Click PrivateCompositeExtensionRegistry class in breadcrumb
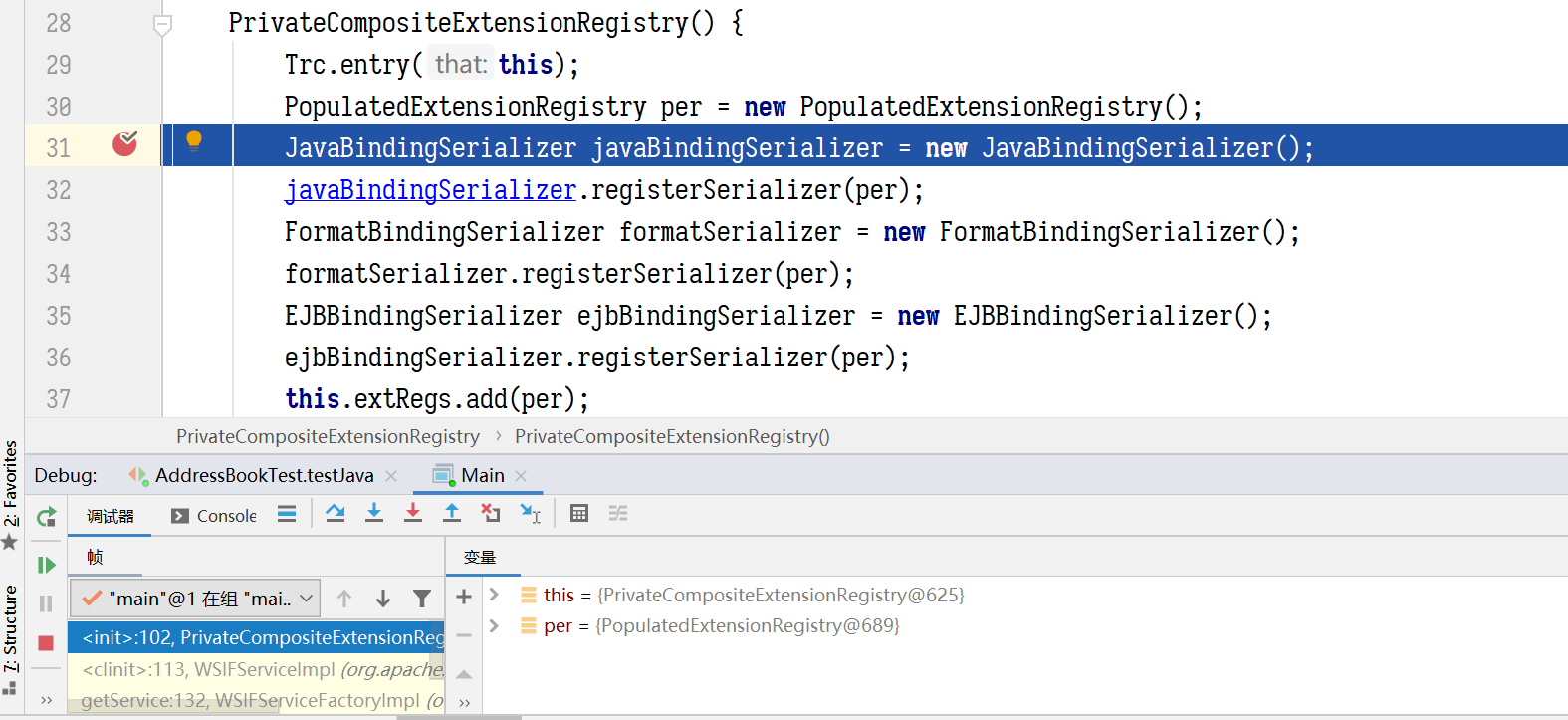1568x720 pixels. click(328, 437)
